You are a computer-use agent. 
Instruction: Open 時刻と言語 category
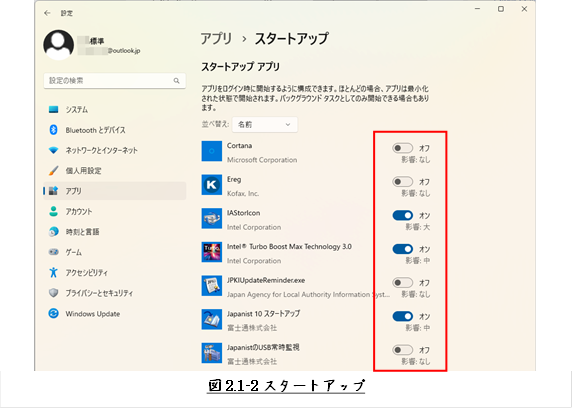click(115, 232)
